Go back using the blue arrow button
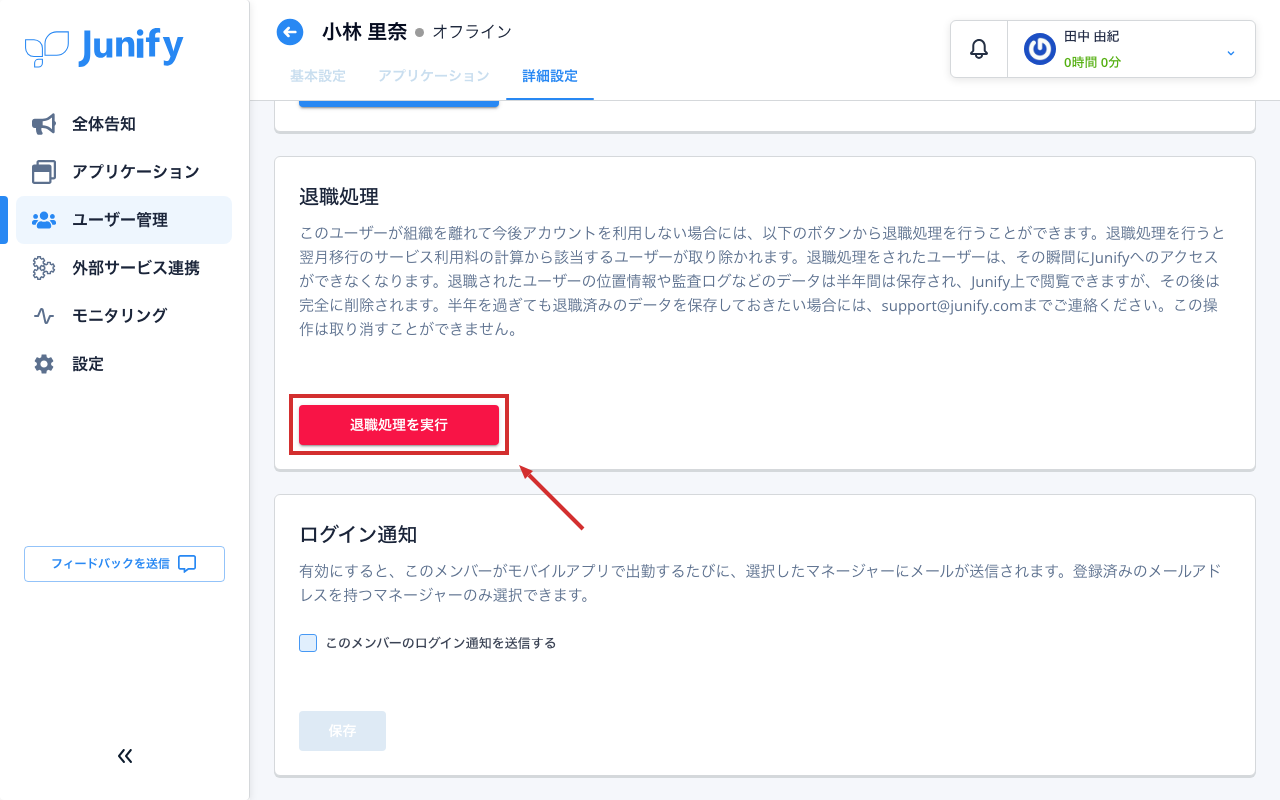Image resolution: width=1280 pixels, height=800 pixels. [x=290, y=32]
